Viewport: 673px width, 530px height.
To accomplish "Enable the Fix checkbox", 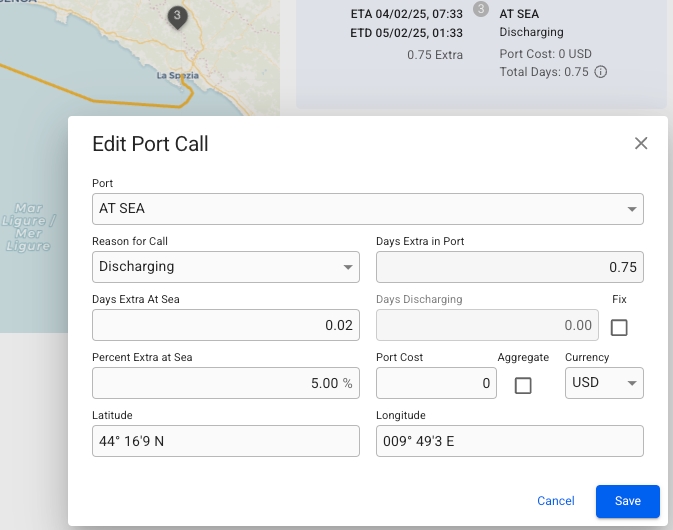I will click(619, 327).
